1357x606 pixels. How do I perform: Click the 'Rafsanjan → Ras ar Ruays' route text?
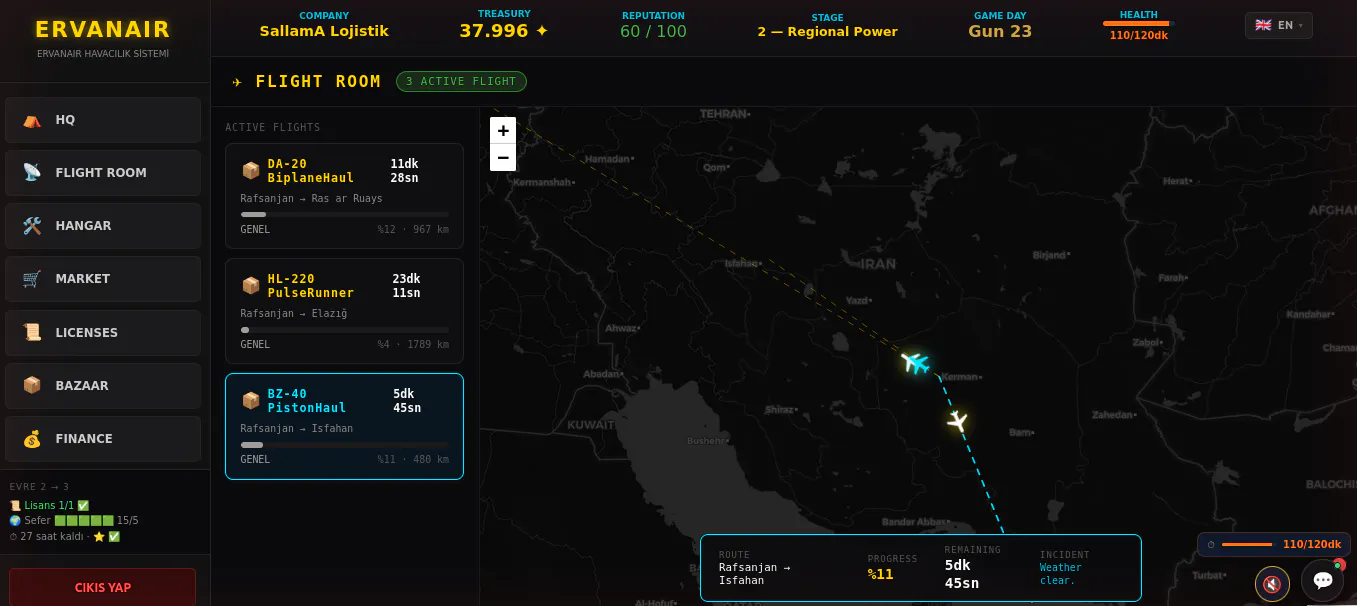pos(311,199)
